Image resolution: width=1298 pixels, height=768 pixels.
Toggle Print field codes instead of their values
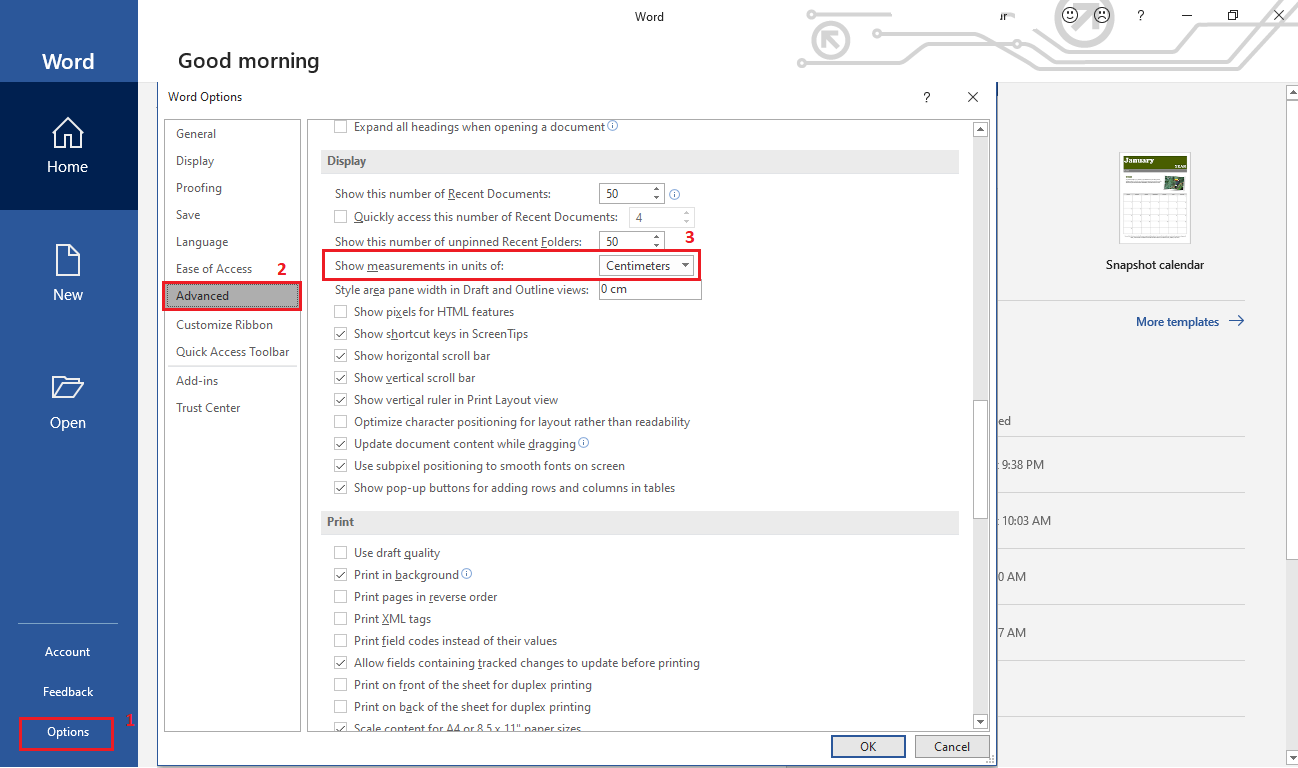coord(340,641)
